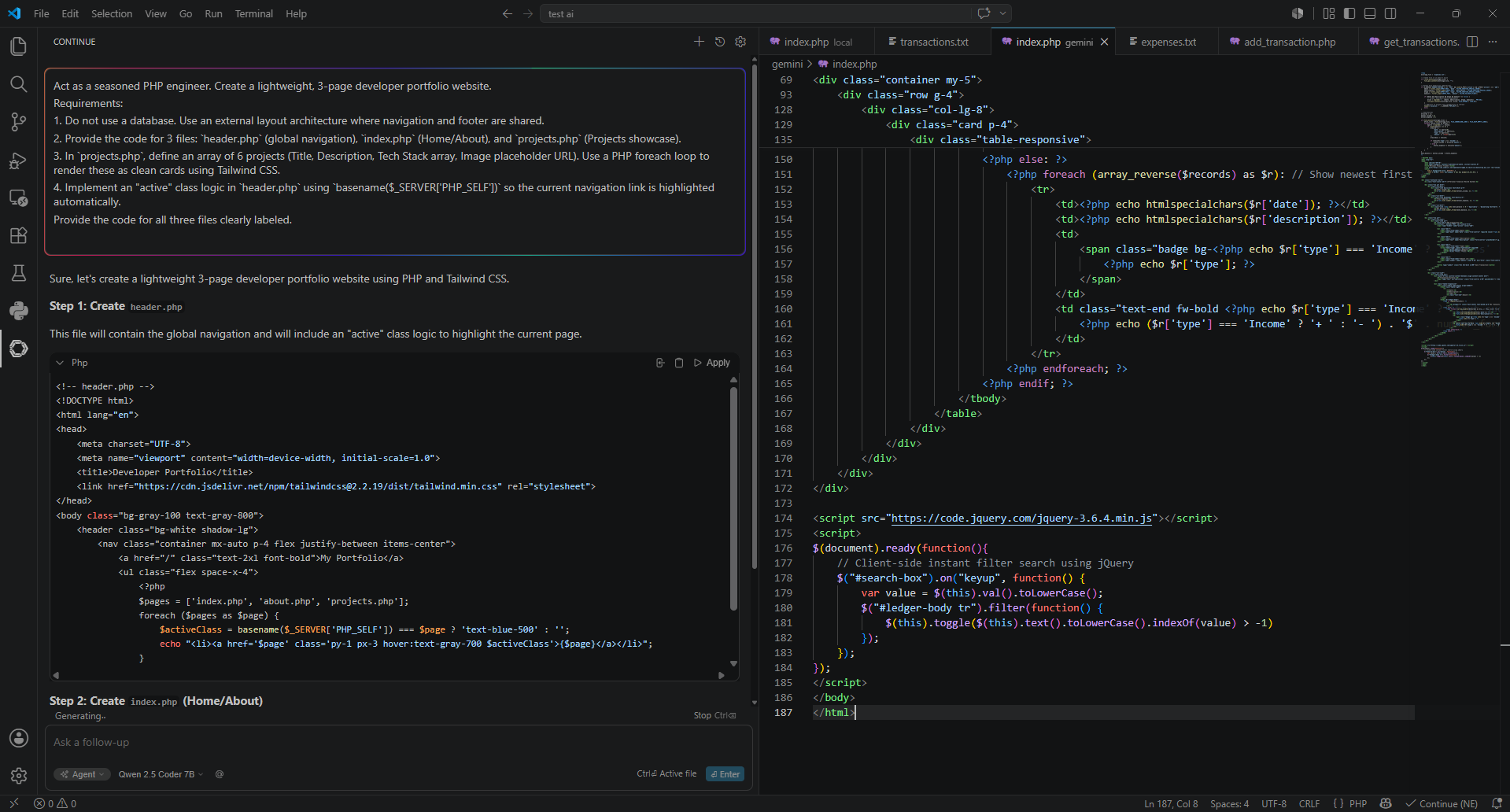Open errors and warnings problems counter

click(55, 803)
